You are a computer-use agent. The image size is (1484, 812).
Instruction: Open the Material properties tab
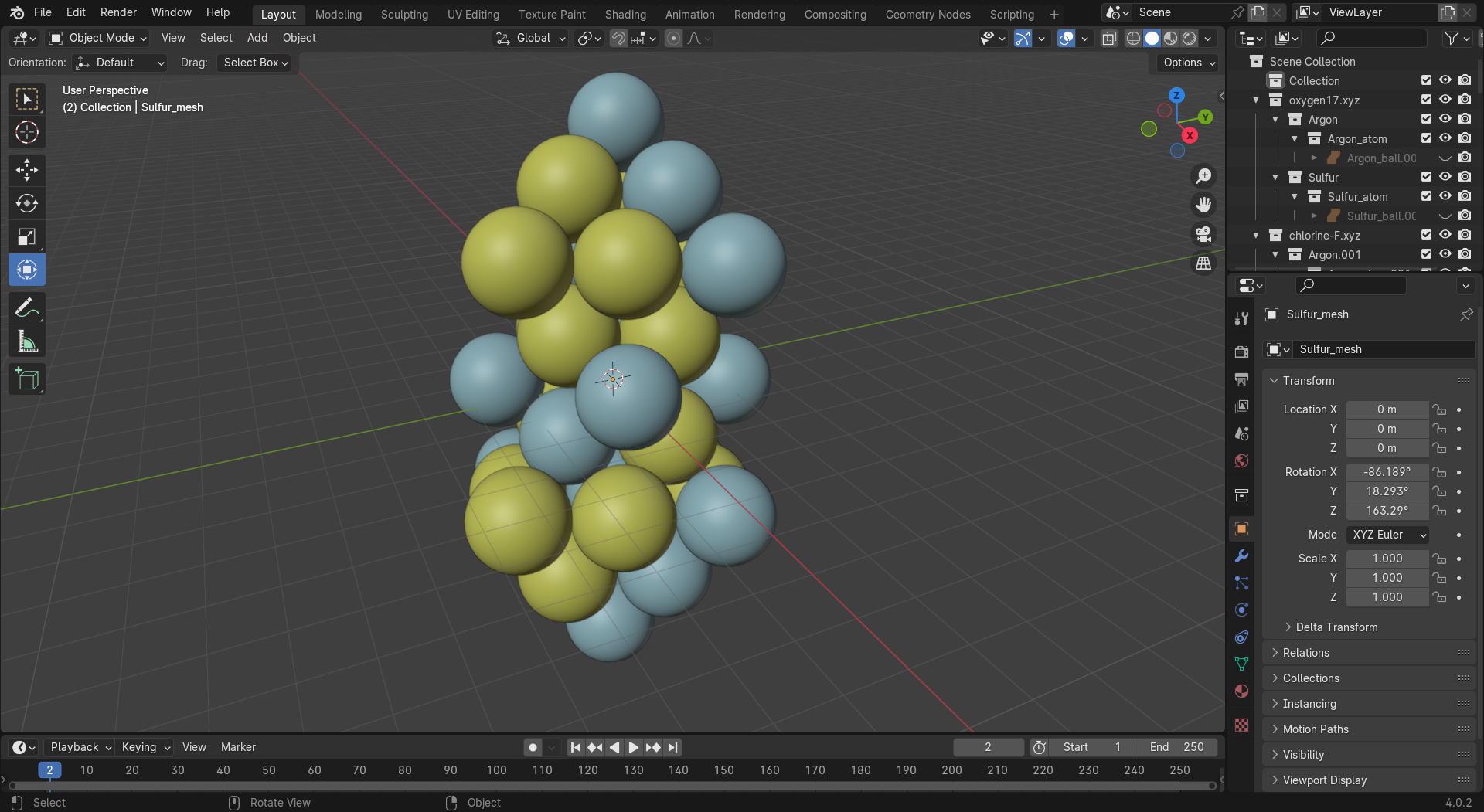1241,691
